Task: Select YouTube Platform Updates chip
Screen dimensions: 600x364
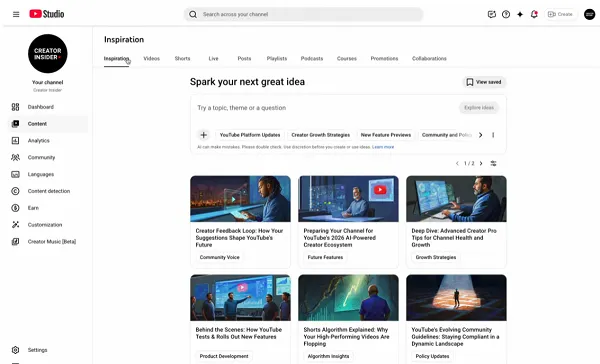Action: (x=250, y=135)
